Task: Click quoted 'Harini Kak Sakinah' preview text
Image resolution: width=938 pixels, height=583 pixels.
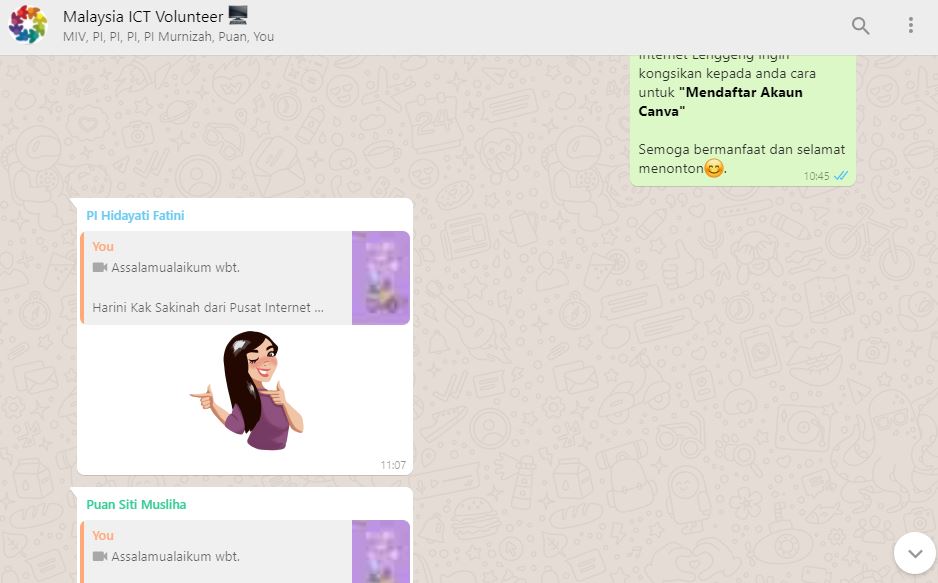Action: coord(207,307)
